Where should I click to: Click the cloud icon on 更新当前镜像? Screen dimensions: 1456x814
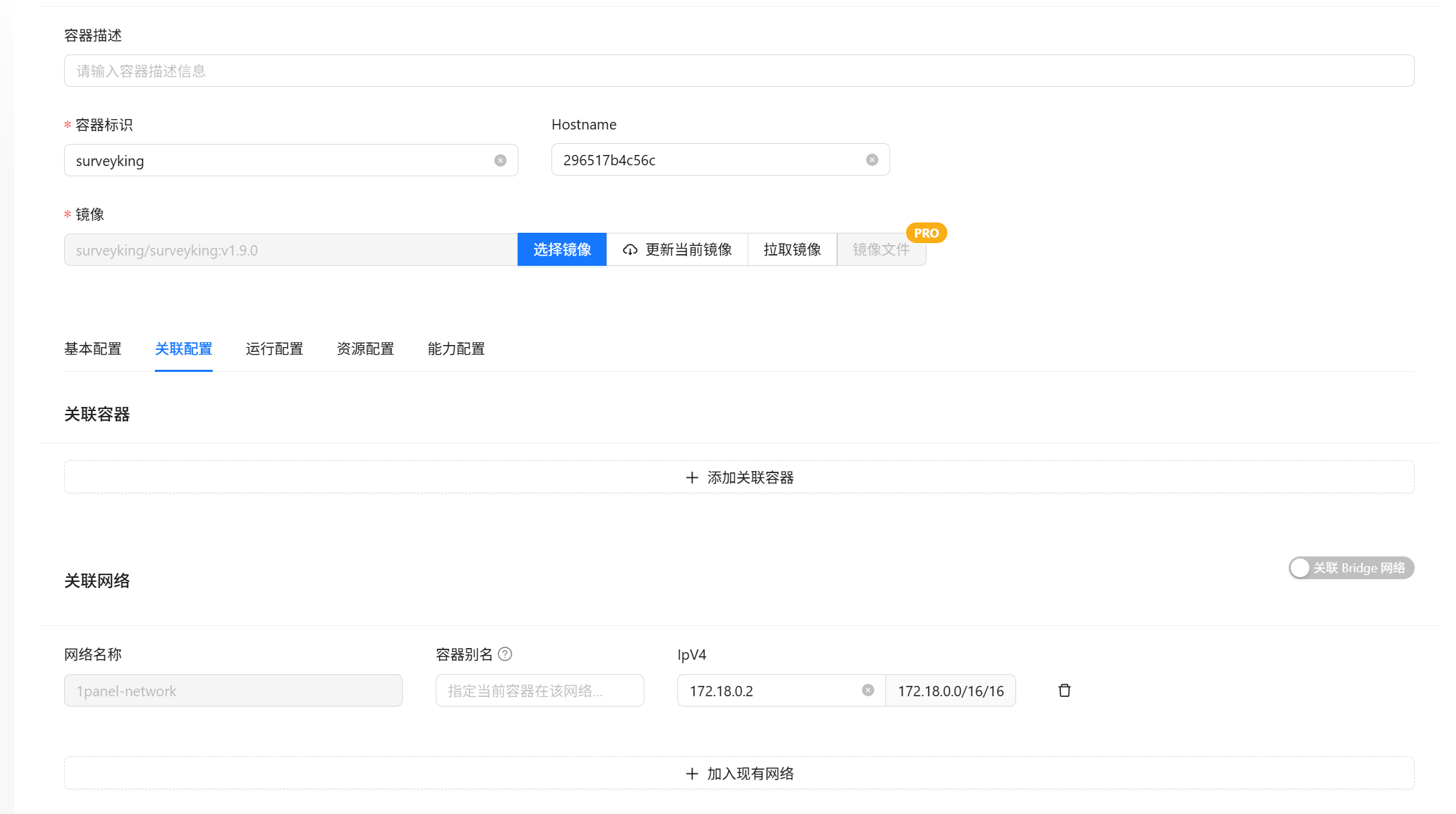tap(630, 250)
